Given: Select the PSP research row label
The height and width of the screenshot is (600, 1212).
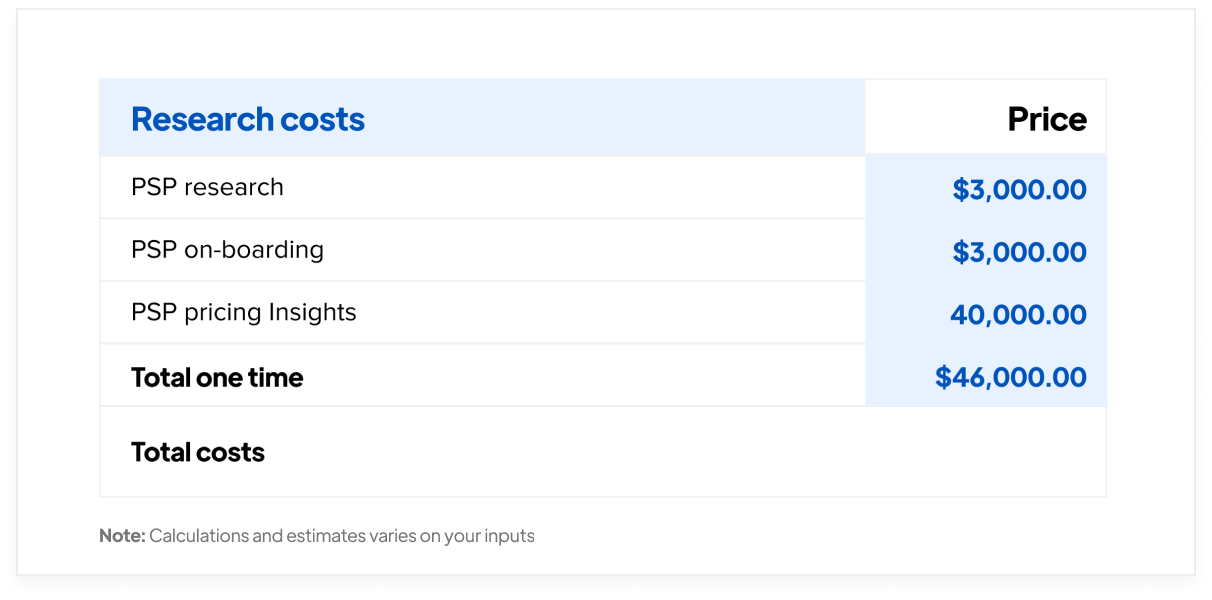Looking at the screenshot, I should [207, 187].
